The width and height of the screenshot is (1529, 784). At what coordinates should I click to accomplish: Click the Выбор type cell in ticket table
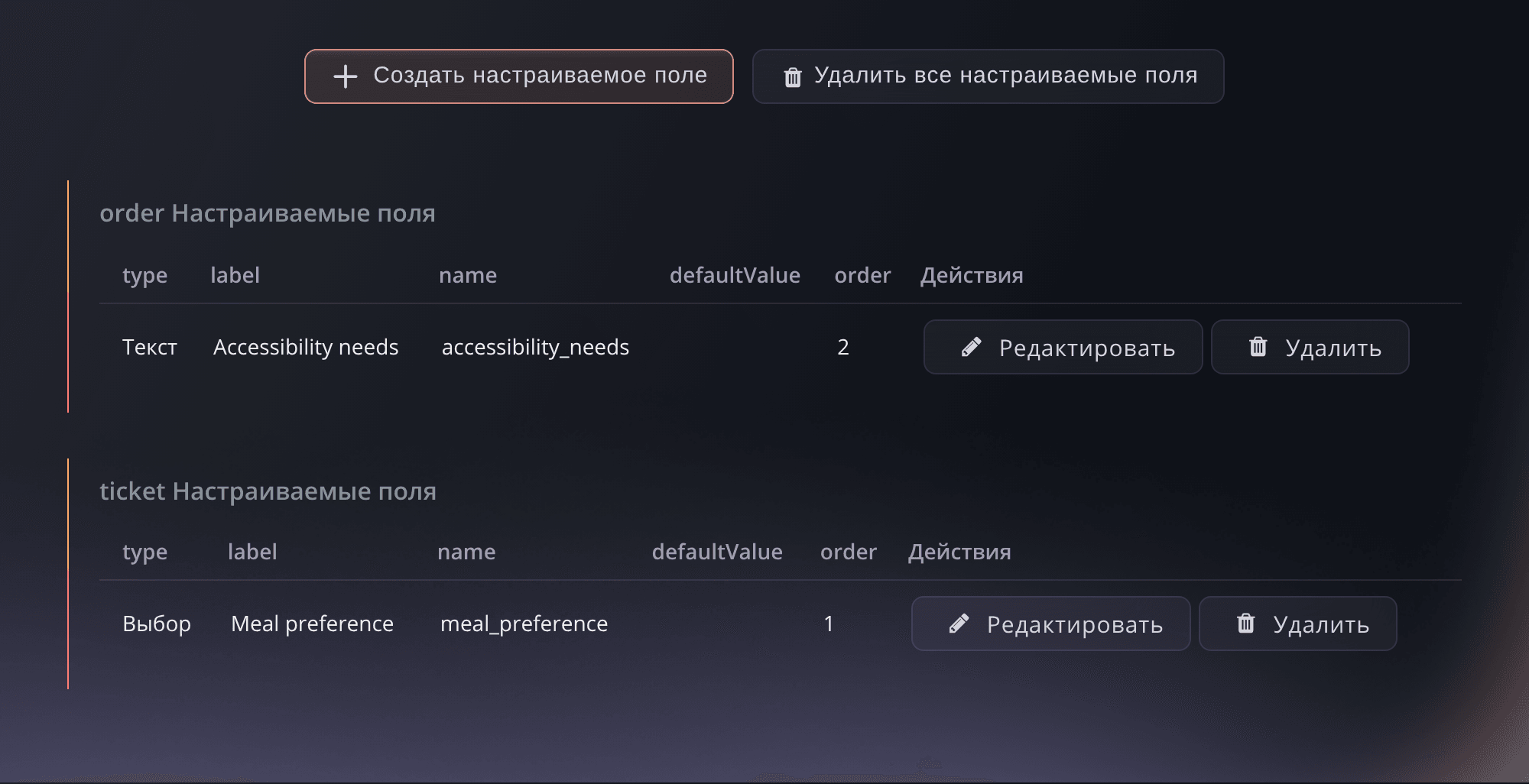click(157, 624)
